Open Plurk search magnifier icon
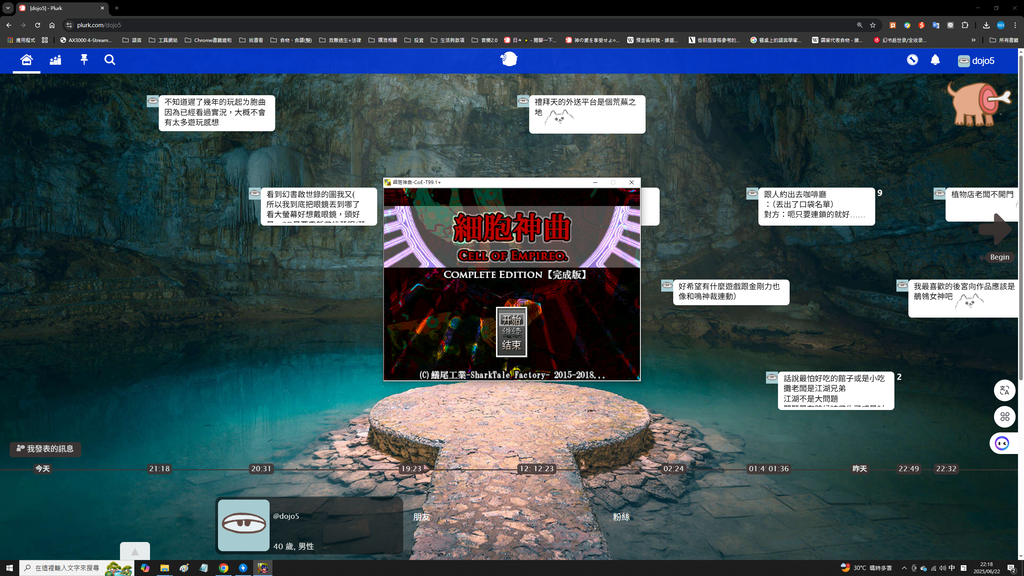The image size is (1024, 576). (x=110, y=60)
